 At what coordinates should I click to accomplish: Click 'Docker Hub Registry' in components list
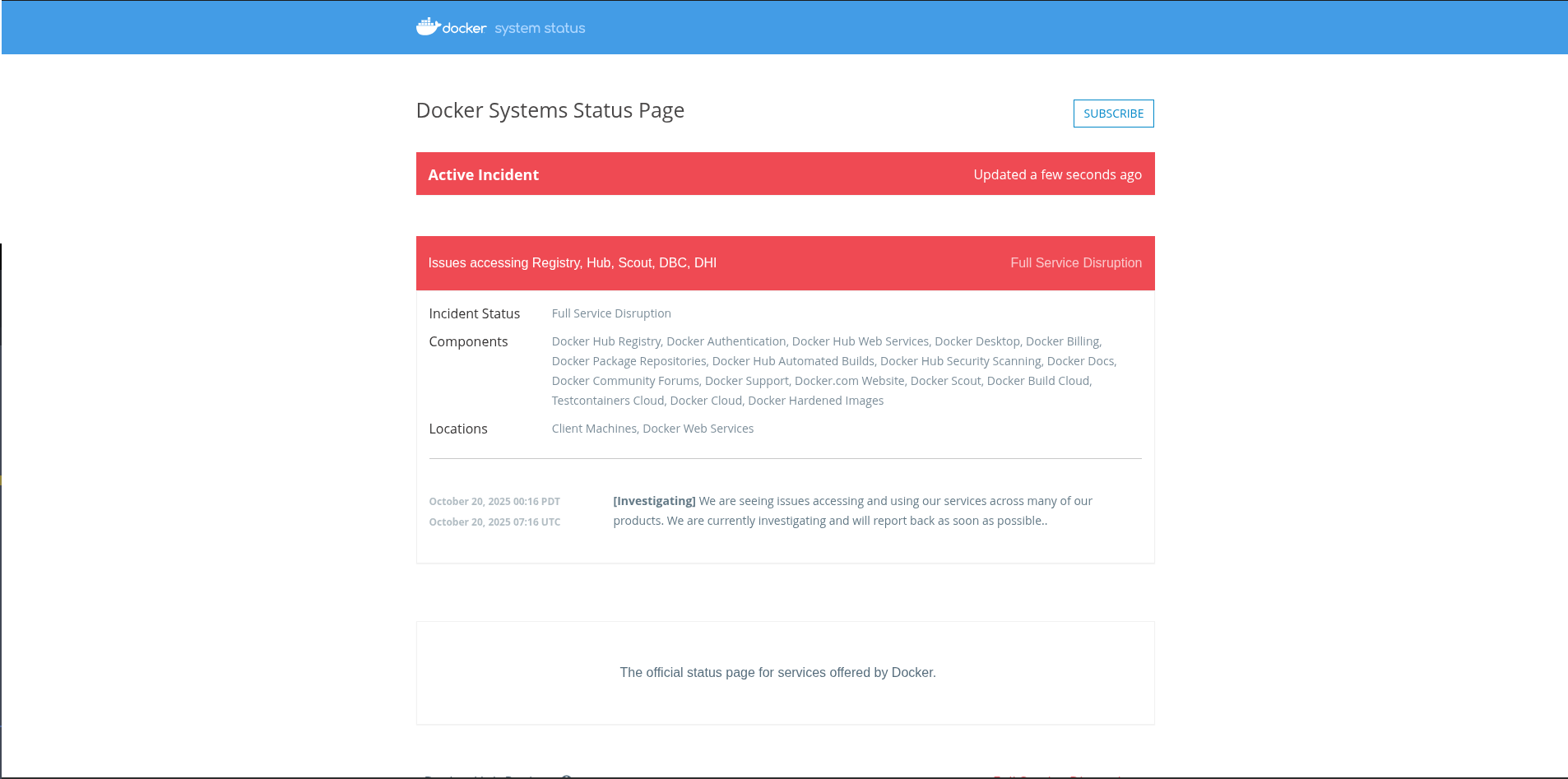tap(605, 341)
